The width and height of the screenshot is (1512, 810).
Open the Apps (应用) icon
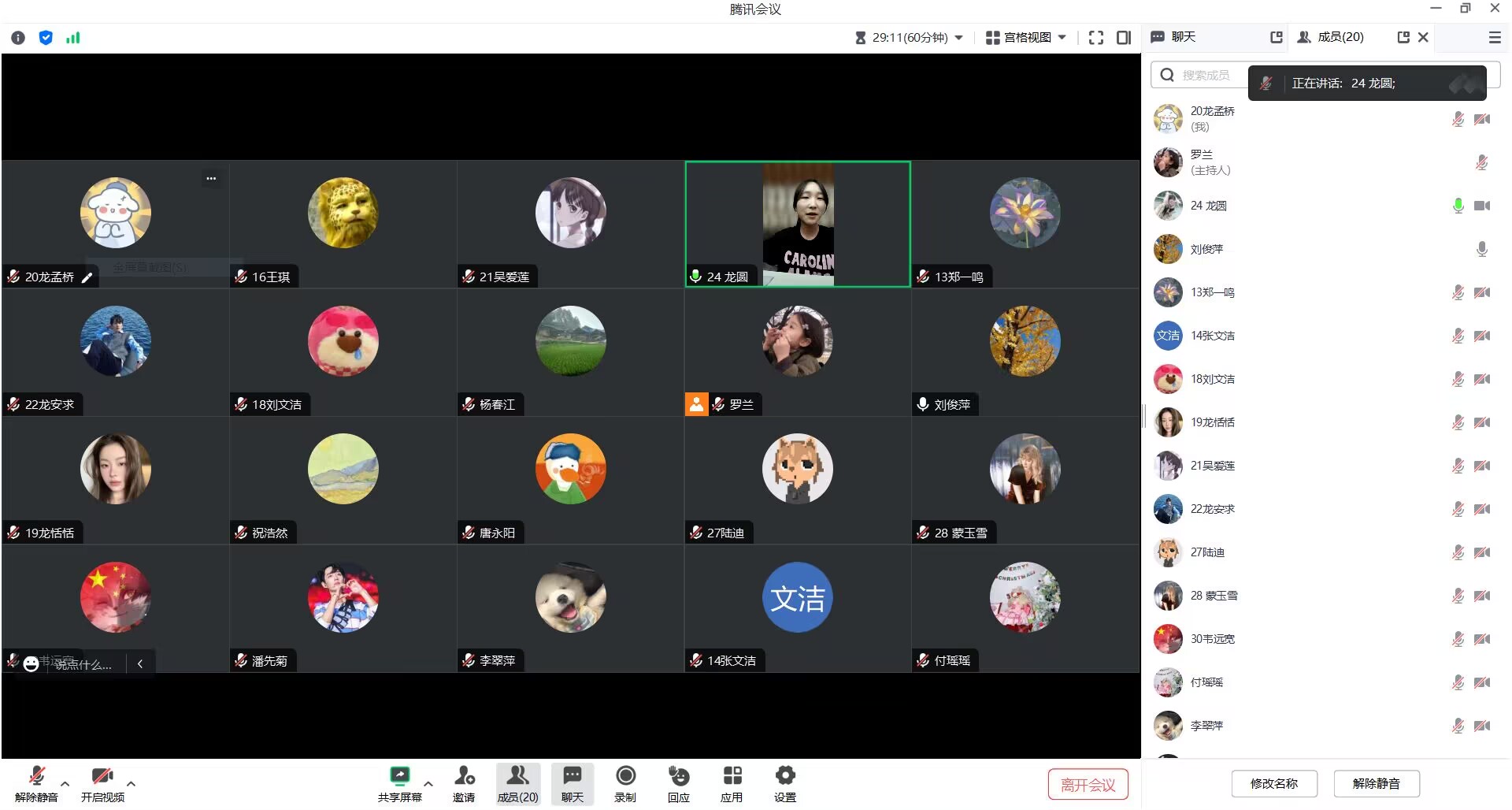point(732,777)
